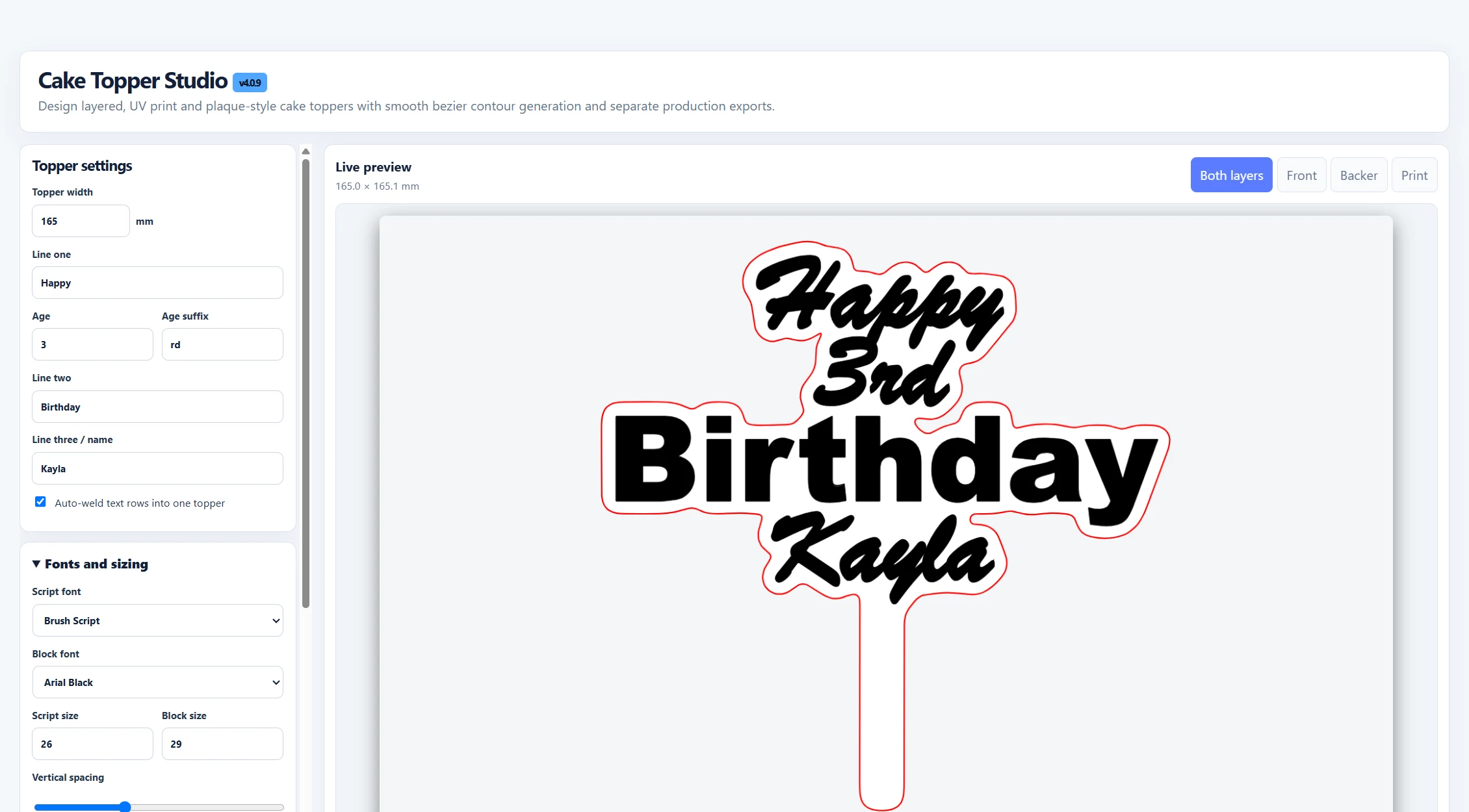Viewport: 1469px width, 812px height.
Task: Click the Topper settings heading
Action: tap(82, 166)
